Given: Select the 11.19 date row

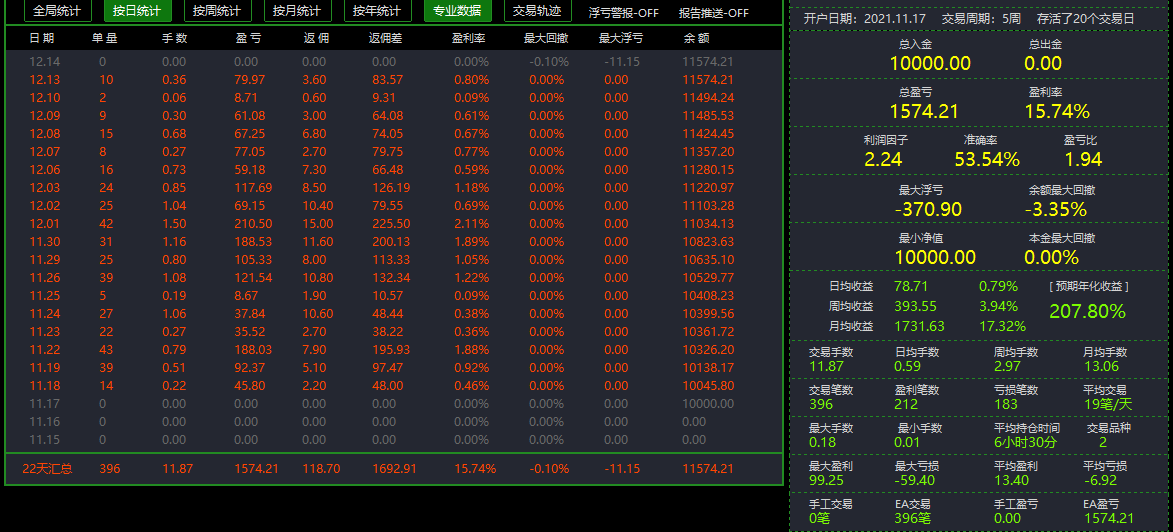Looking at the screenshot, I should pos(393,367).
